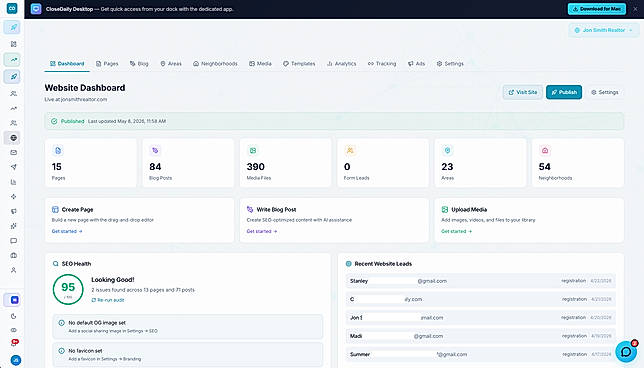
Task: Switch to the Settings tab in the top navigation
Action: (x=450, y=64)
